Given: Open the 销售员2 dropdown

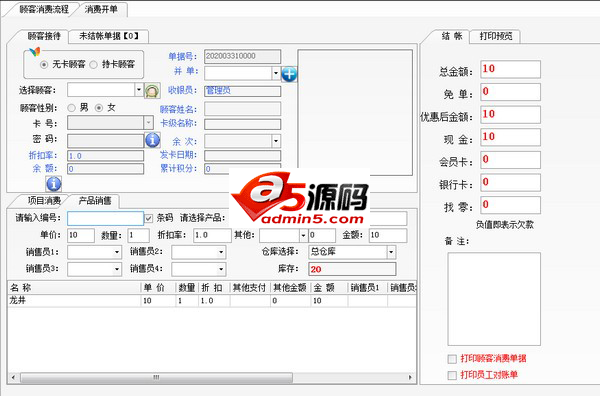Looking at the screenshot, I should tap(221, 252).
